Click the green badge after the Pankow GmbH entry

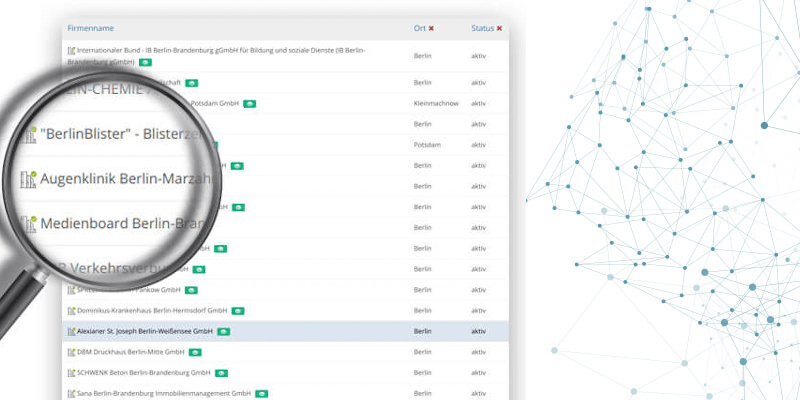coord(191,290)
